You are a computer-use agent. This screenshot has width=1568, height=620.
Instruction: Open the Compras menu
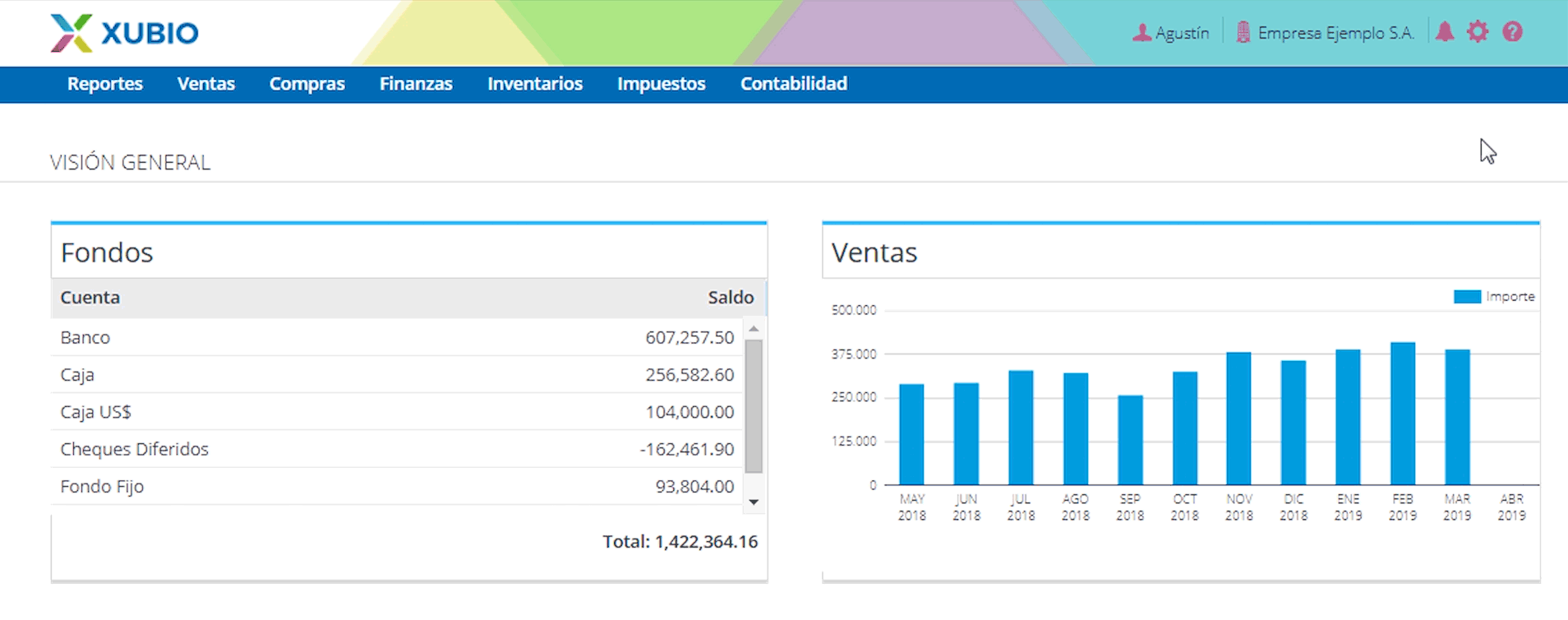click(x=307, y=84)
